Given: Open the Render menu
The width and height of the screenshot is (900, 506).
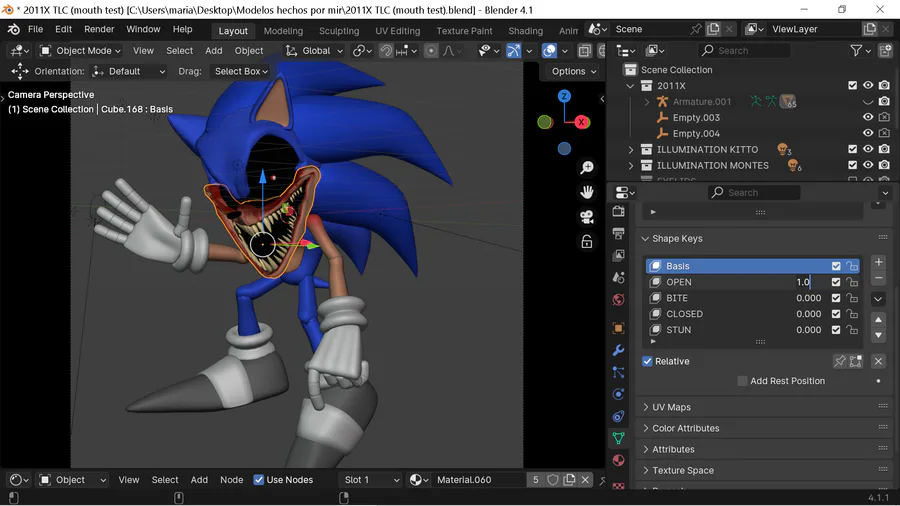Looking at the screenshot, I should (99, 29).
